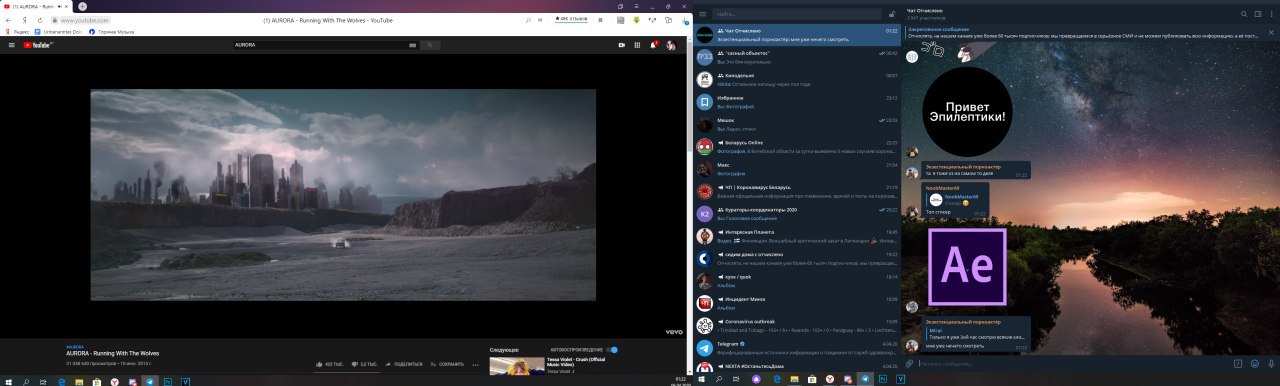The width and height of the screenshot is (1280, 386).
Task: Select the Беларусь Online chat in list
Action: click(796, 148)
